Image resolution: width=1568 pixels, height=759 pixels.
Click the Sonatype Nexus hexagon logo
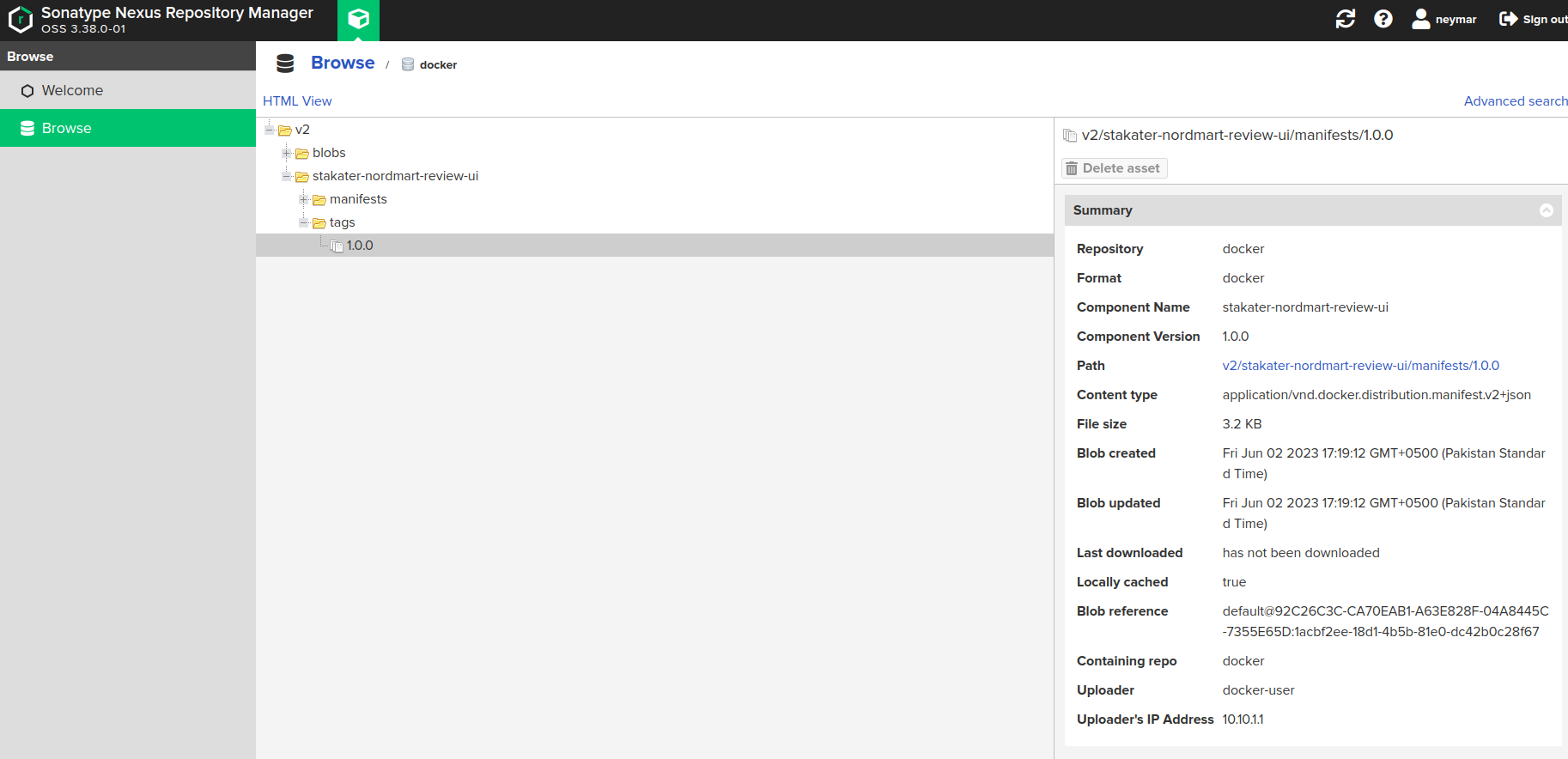tap(20, 20)
